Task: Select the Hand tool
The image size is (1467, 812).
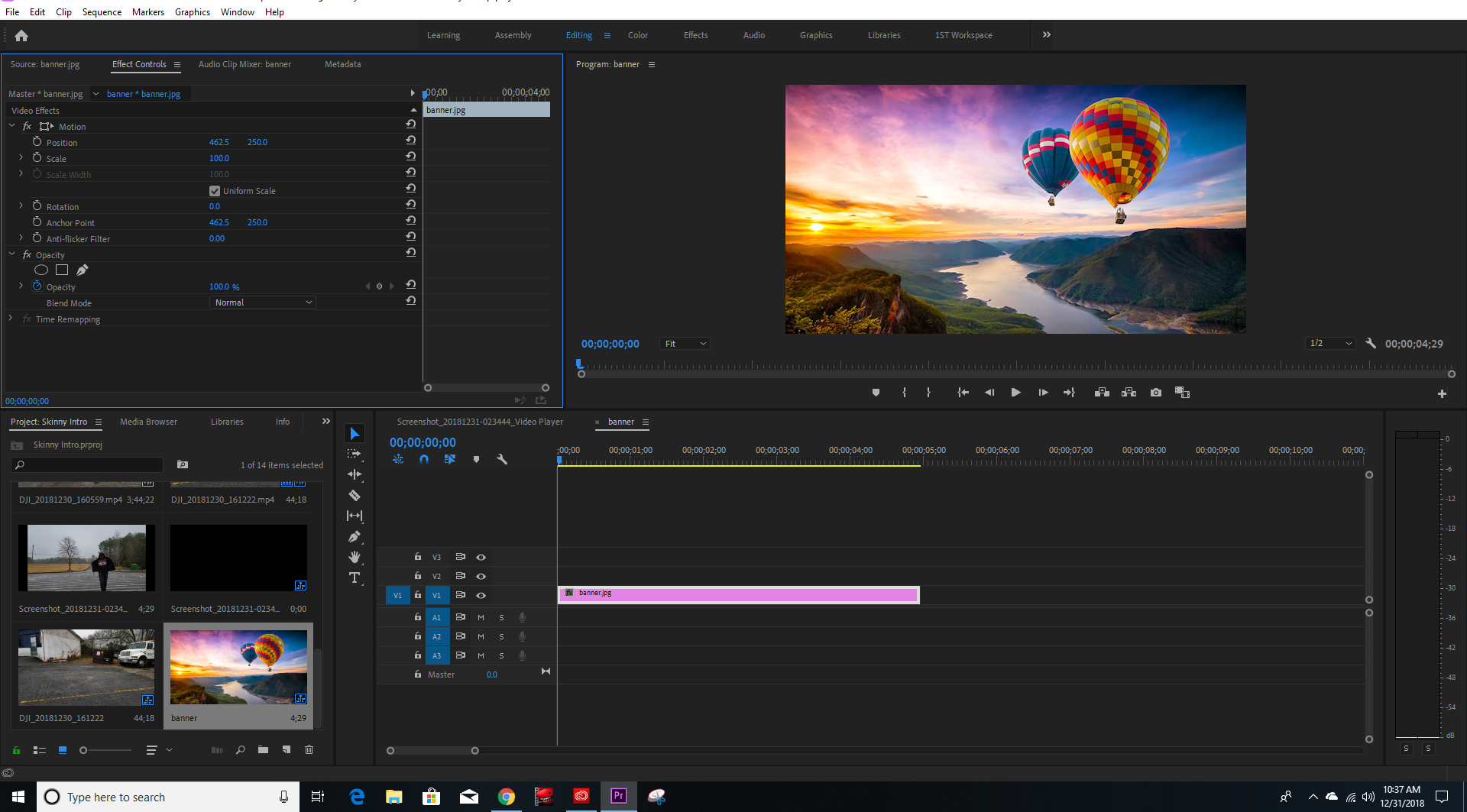Action: coord(355,557)
